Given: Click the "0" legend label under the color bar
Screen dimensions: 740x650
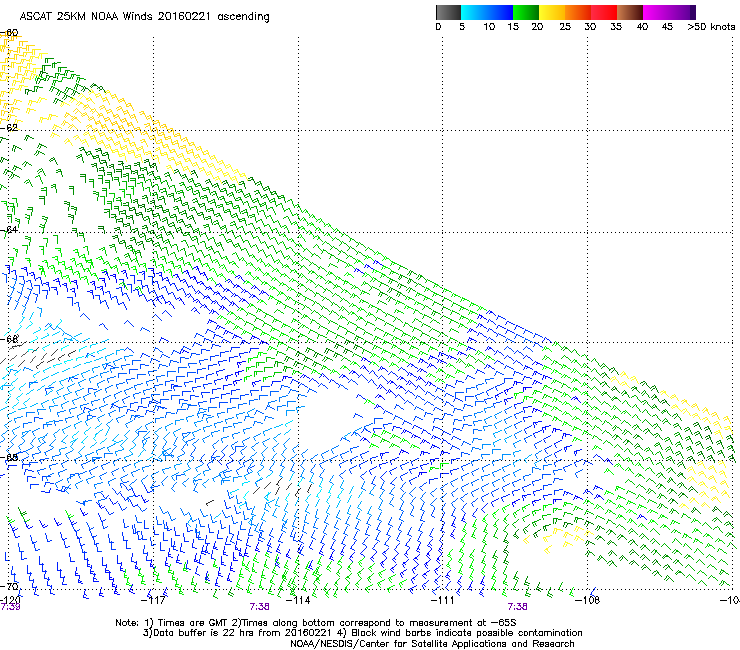Looking at the screenshot, I should click(438, 27).
